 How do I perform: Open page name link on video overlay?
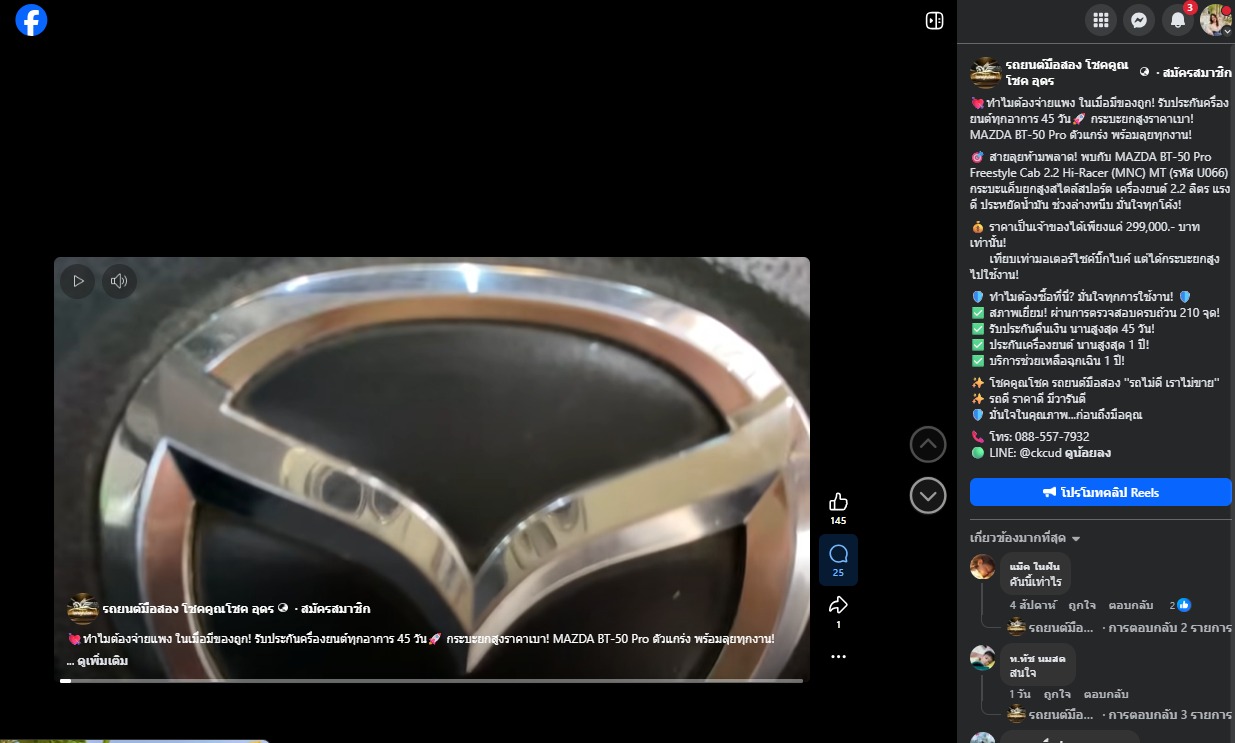click(188, 609)
